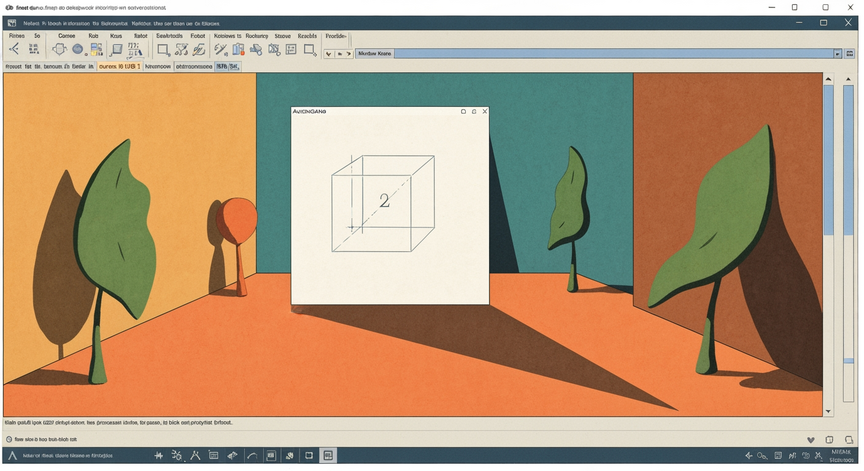Click the wireframe cube in the dialog

click(383, 203)
